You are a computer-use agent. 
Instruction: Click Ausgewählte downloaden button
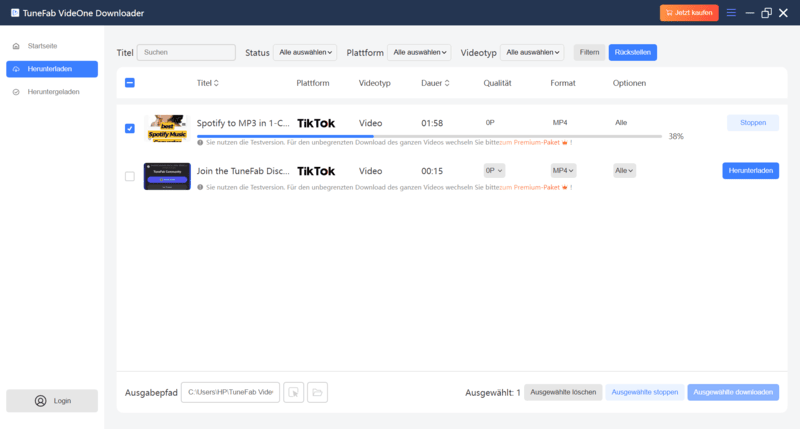pyautogui.click(x=733, y=392)
